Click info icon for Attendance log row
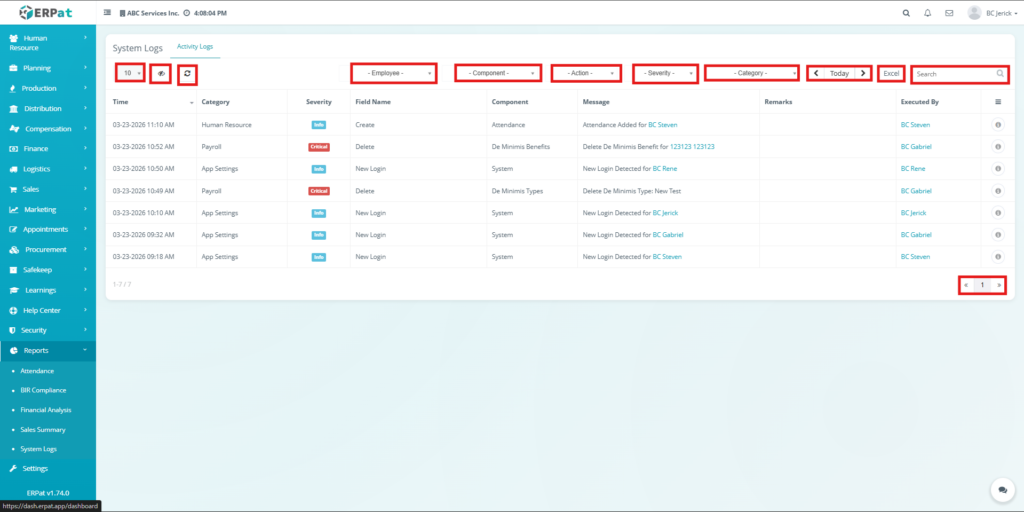1024x512 pixels. (x=998, y=125)
